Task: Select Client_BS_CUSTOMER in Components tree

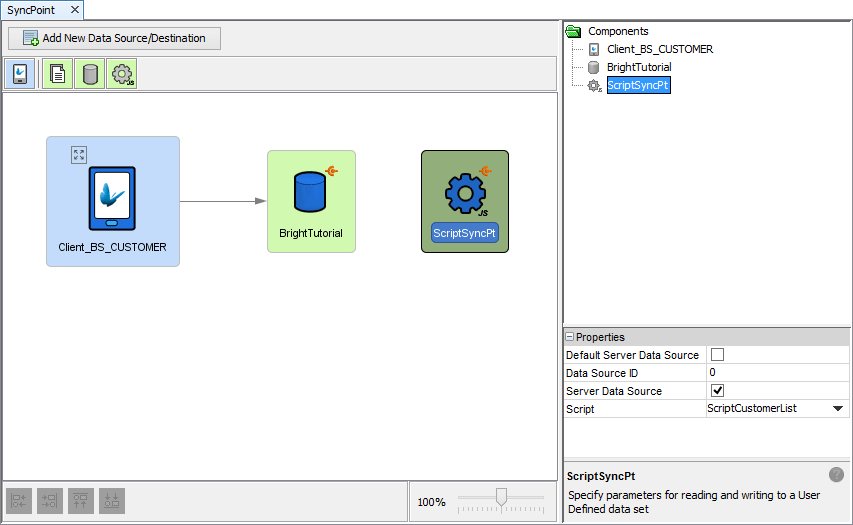Action: point(659,49)
